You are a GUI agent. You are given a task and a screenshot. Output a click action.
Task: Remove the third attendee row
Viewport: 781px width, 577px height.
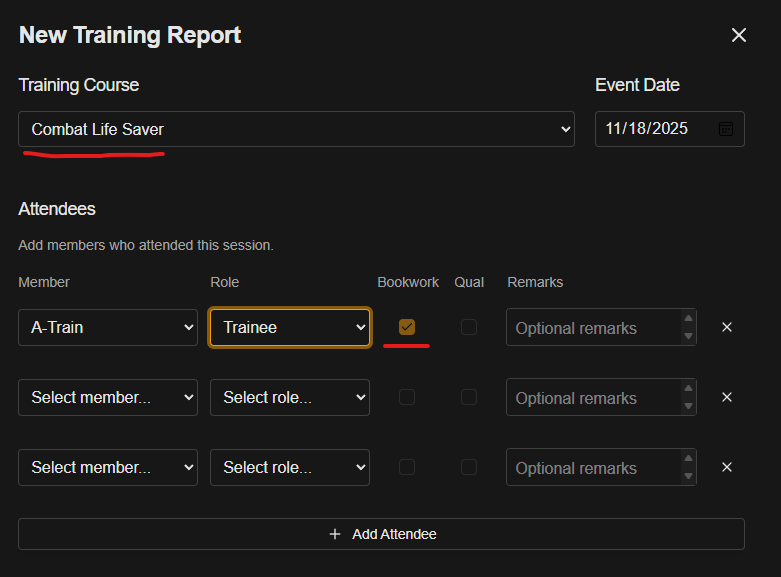(x=727, y=467)
